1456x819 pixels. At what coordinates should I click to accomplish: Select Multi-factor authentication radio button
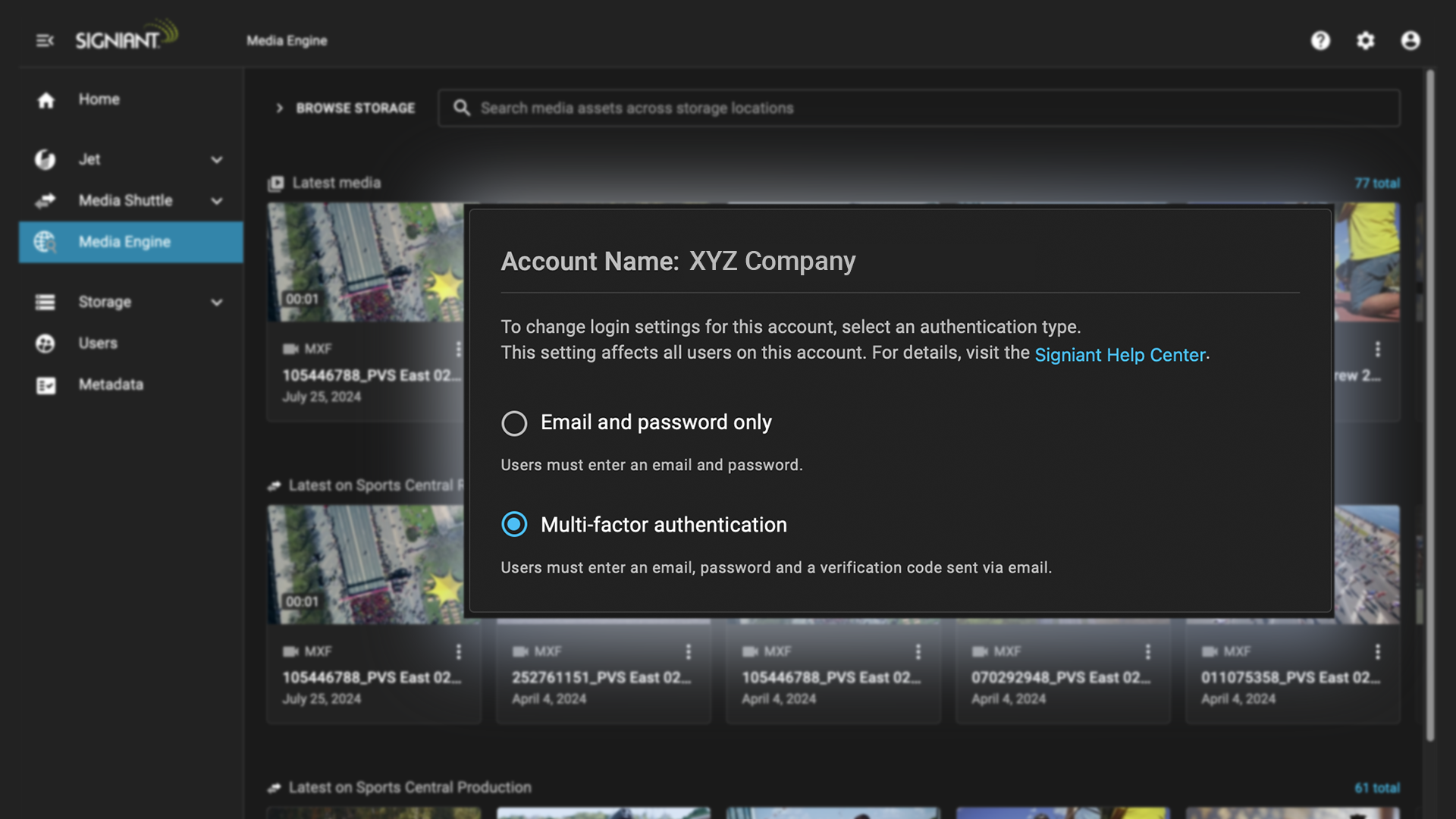pyautogui.click(x=514, y=525)
